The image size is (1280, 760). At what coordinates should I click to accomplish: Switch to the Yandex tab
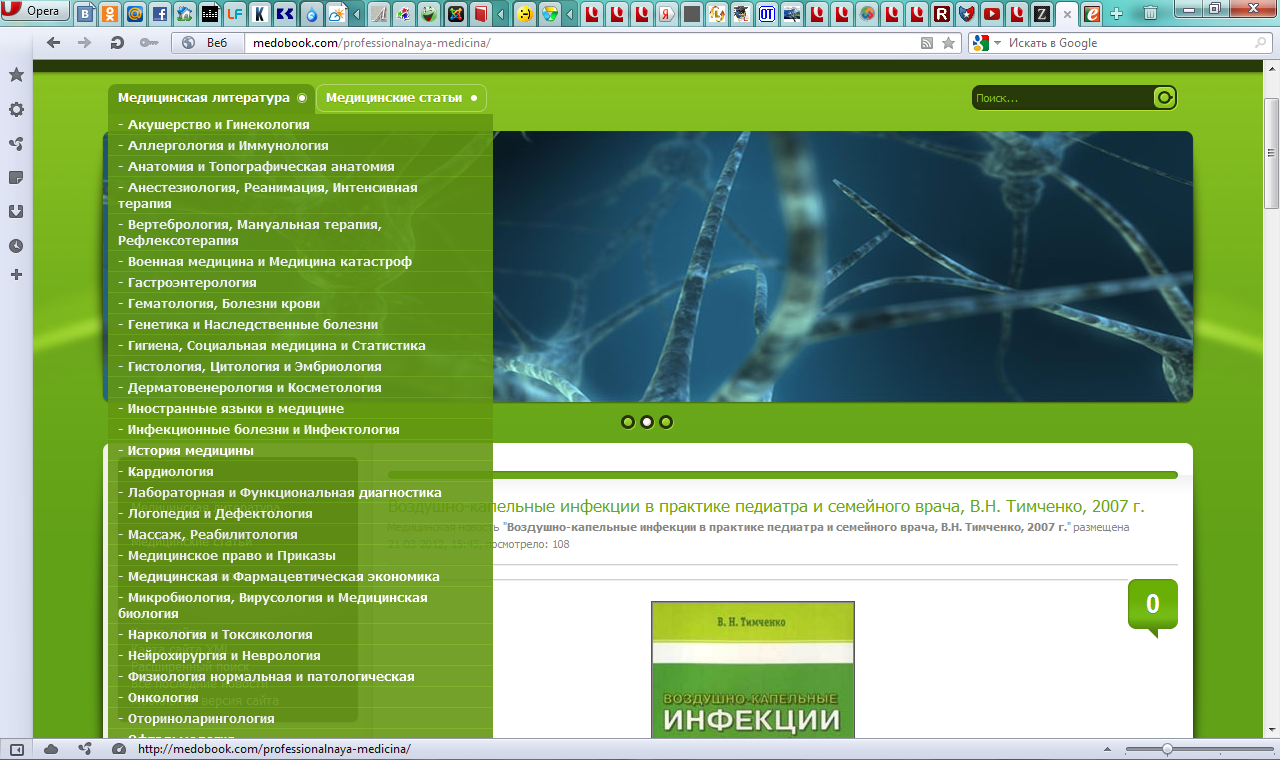(x=668, y=14)
